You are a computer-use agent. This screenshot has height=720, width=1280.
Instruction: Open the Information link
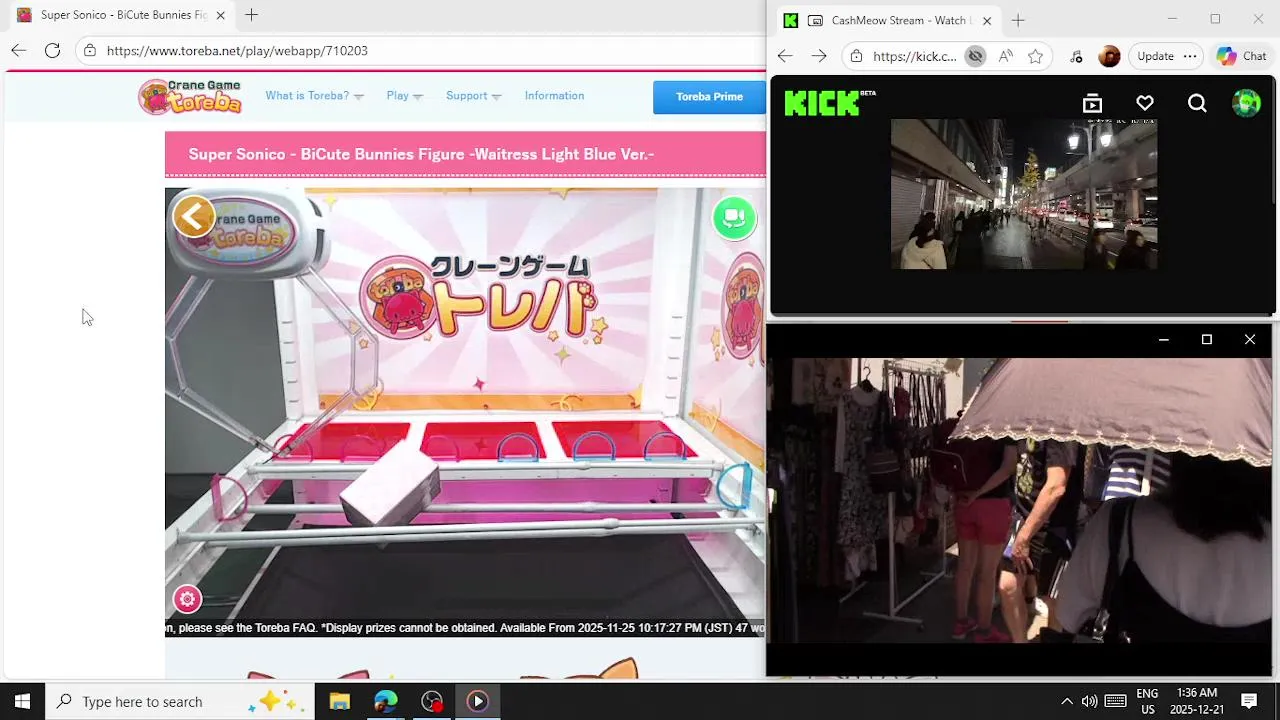point(554,96)
